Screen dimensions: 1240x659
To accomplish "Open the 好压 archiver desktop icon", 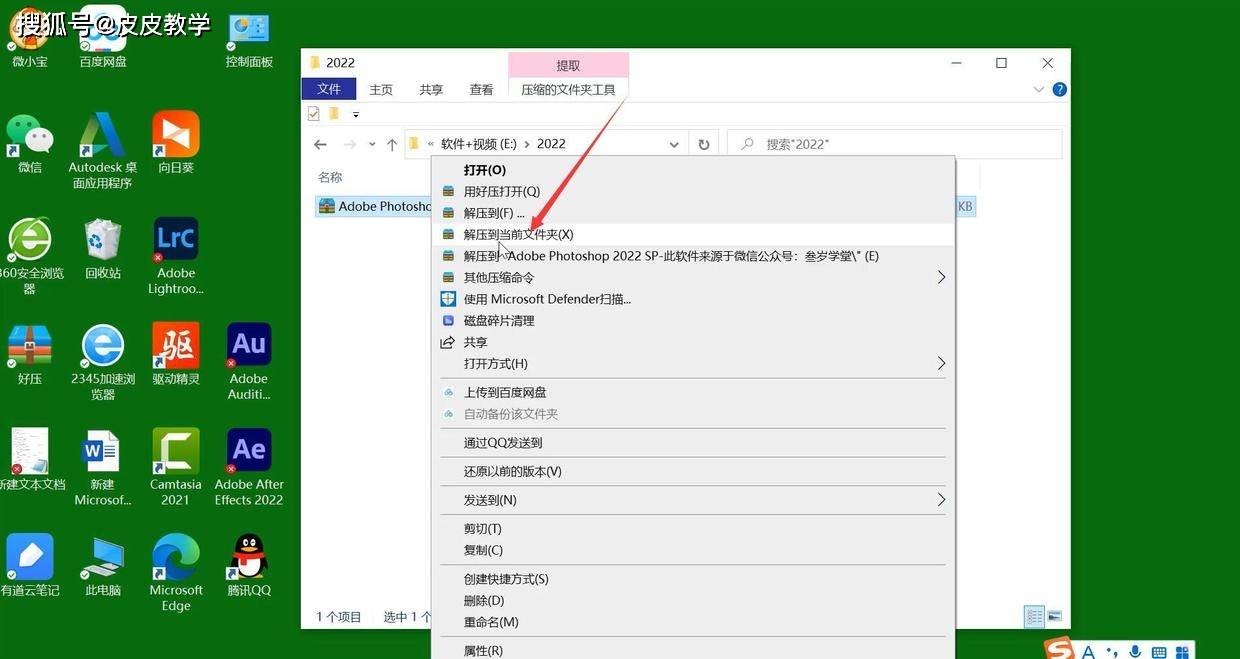I will (29, 354).
